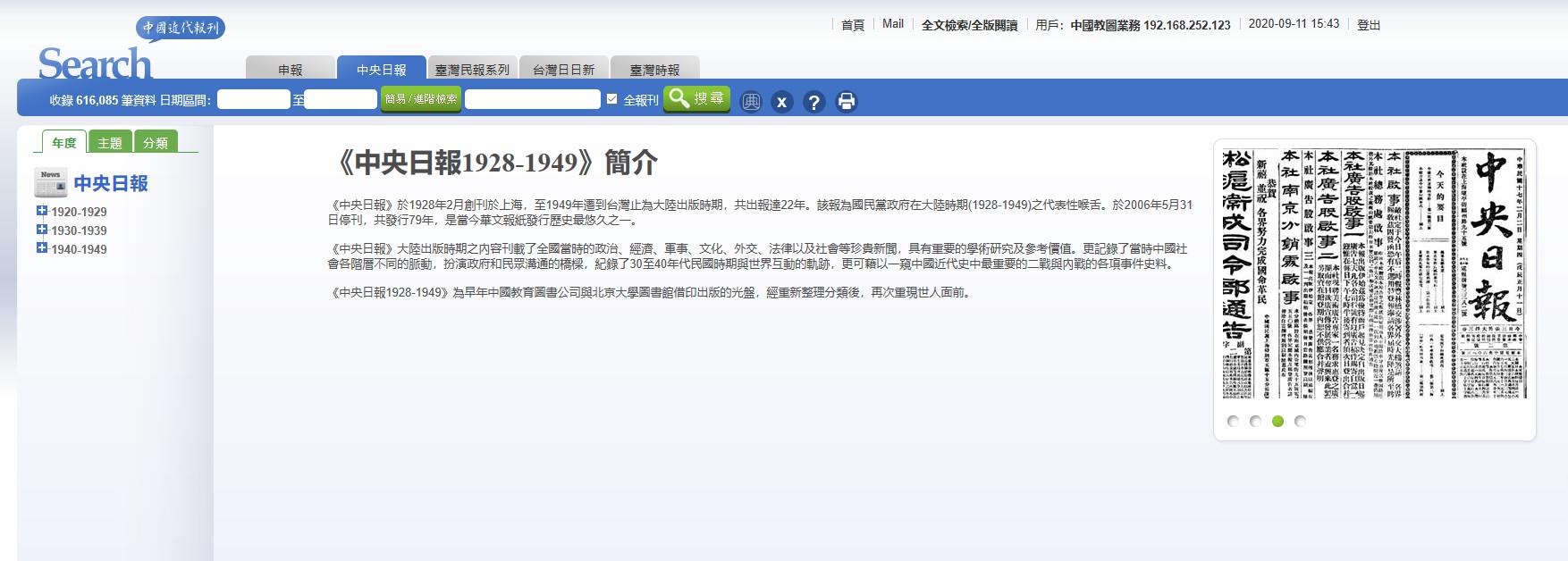Select the first carousel dot indicator
1568x561 pixels.
click(1234, 421)
